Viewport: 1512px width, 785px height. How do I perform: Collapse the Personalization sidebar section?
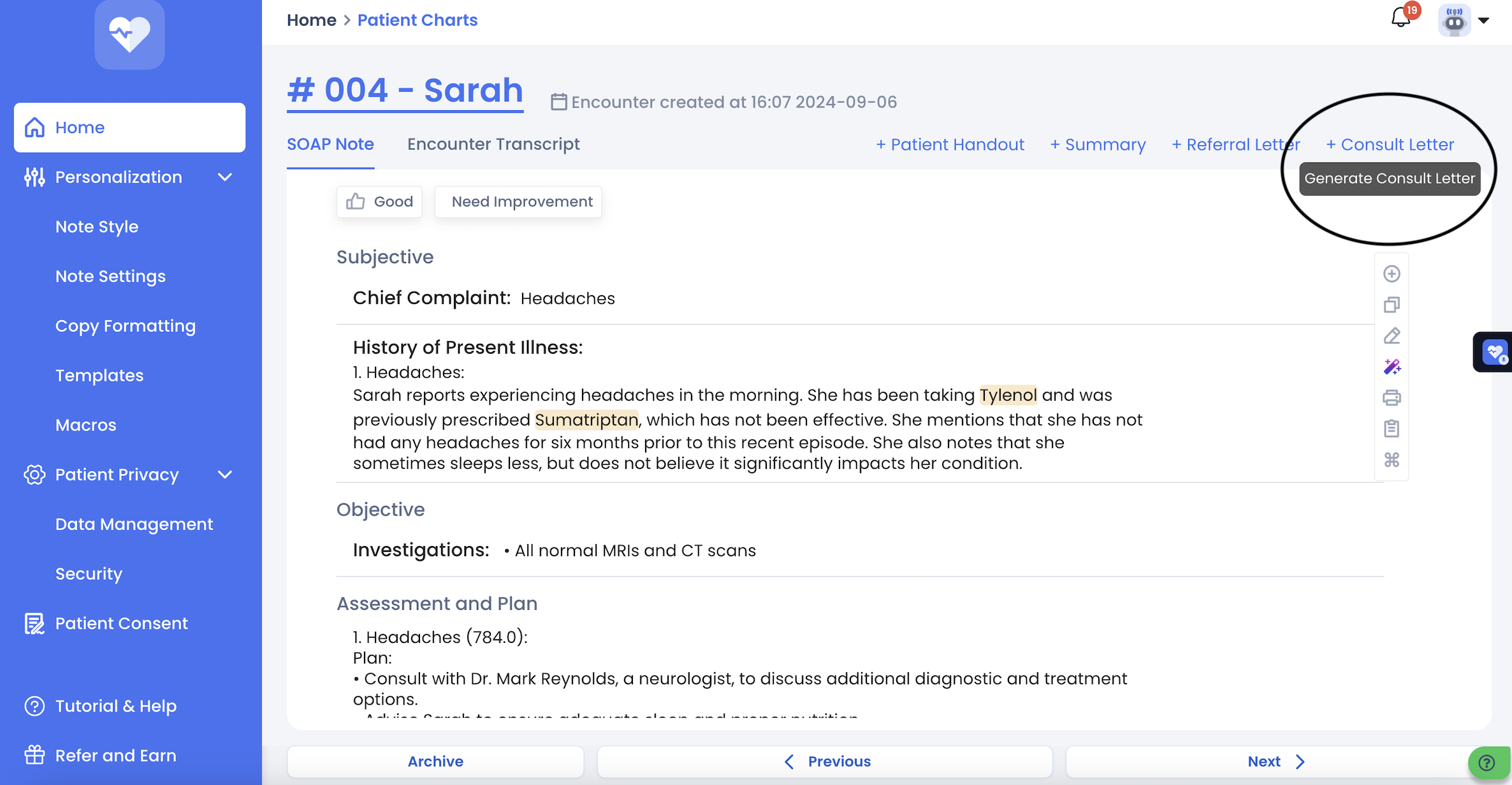[x=224, y=177]
